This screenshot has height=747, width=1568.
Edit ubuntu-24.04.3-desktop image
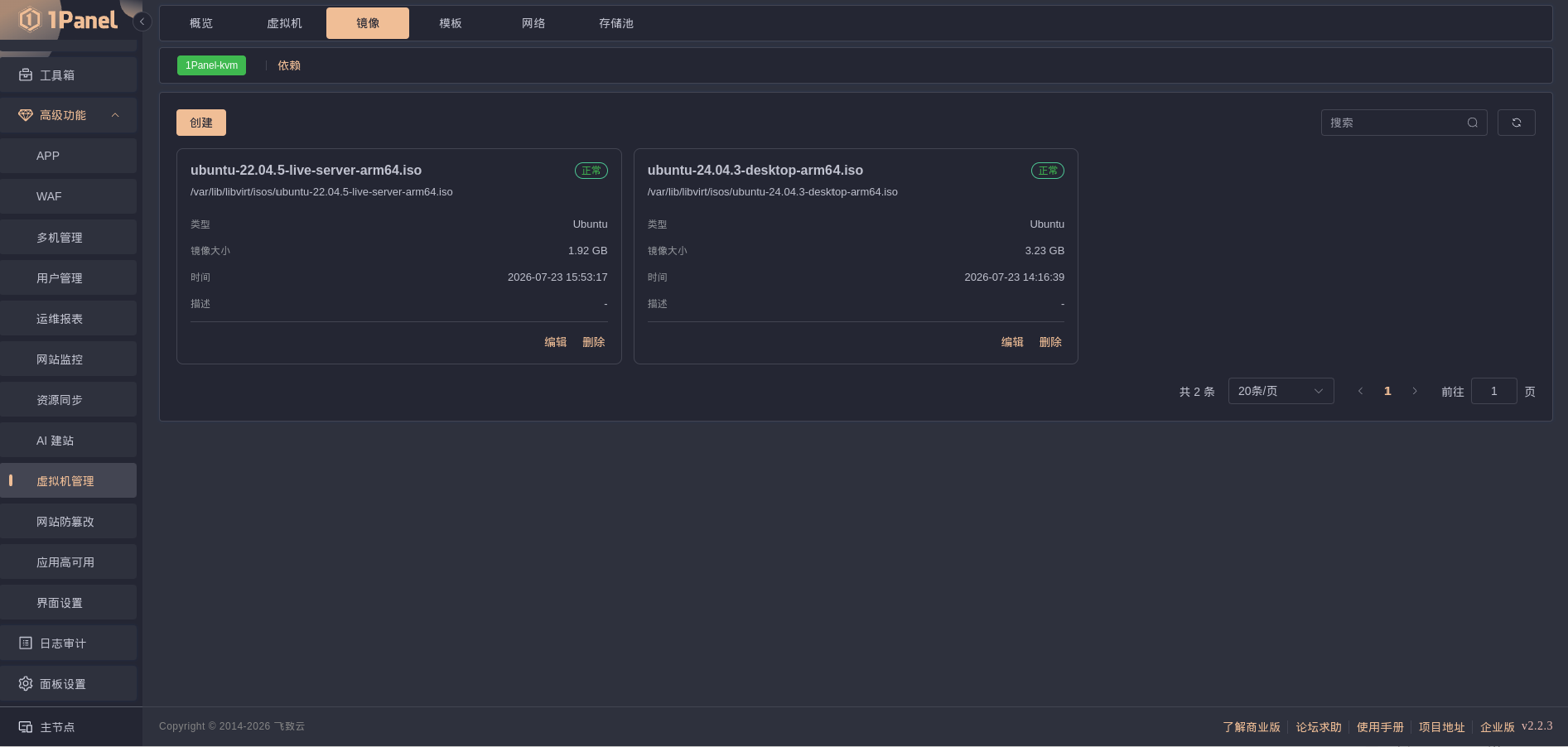pyautogui.click(x=1012, y=342)
